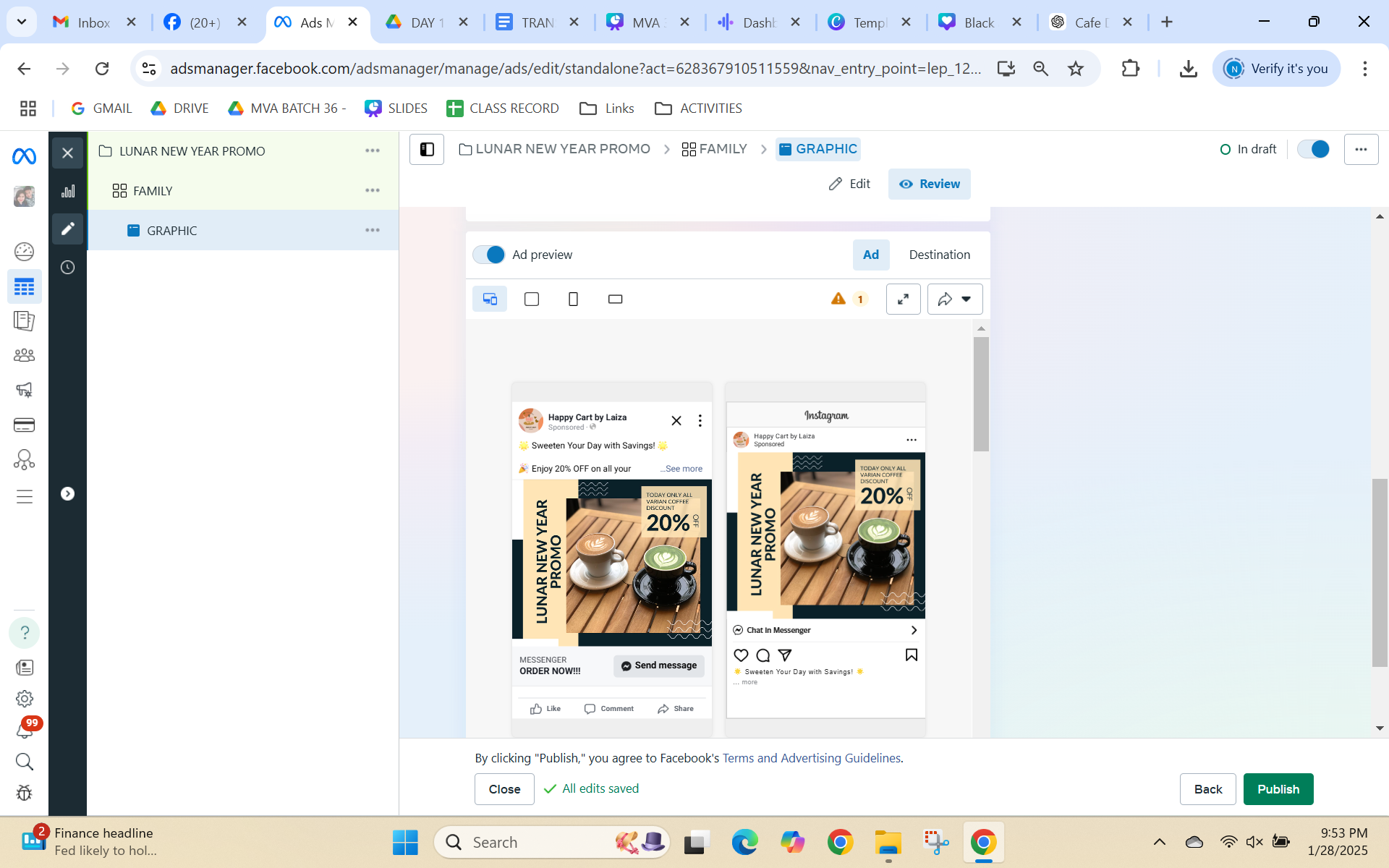Viewport: 1389px width, 868px height.
Task: Click the pencil edit icon in sidebar
Action: tap(68, 229)
